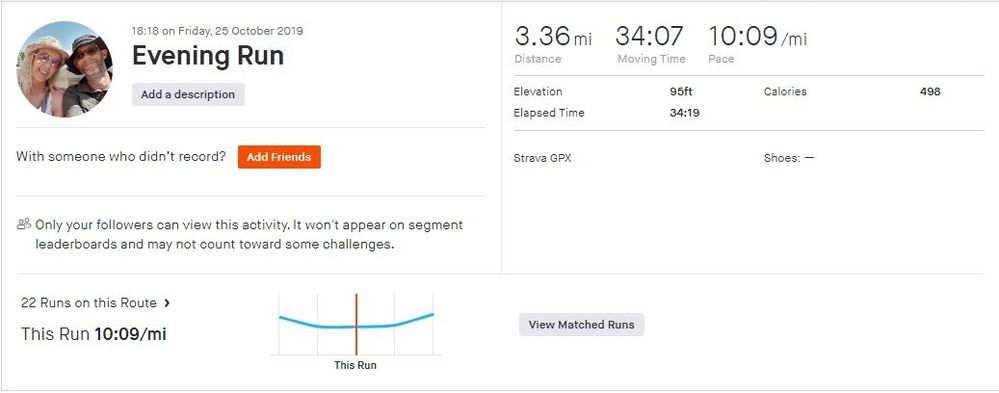Click the 34:07 Moving Time stat

coord(651,44)
